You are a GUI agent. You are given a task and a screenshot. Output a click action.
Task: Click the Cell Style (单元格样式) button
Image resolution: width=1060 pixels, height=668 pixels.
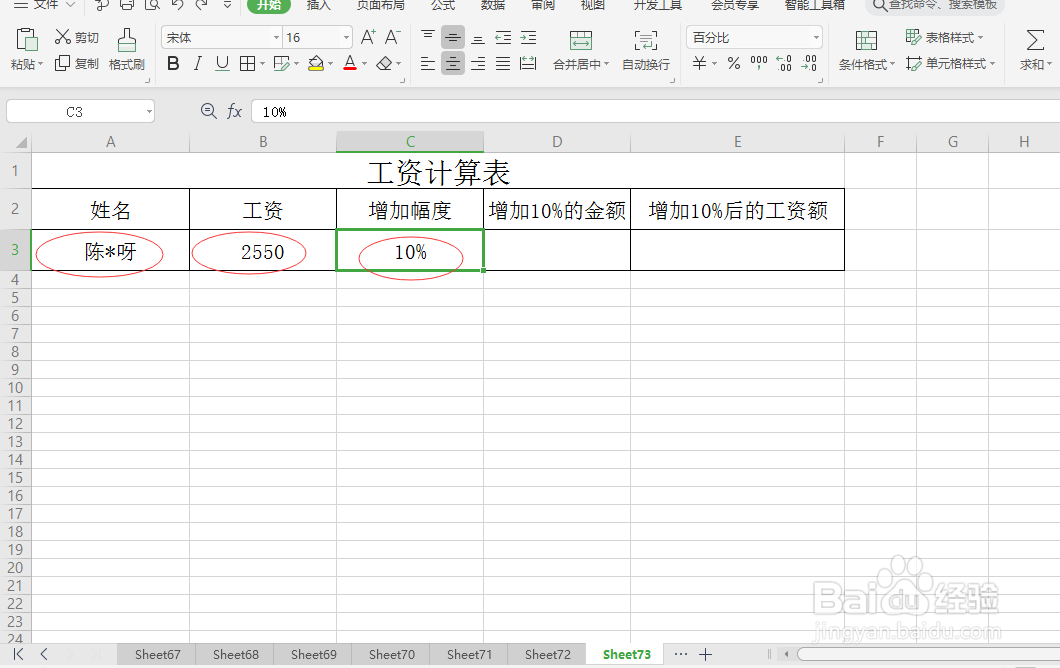point(950,64)
